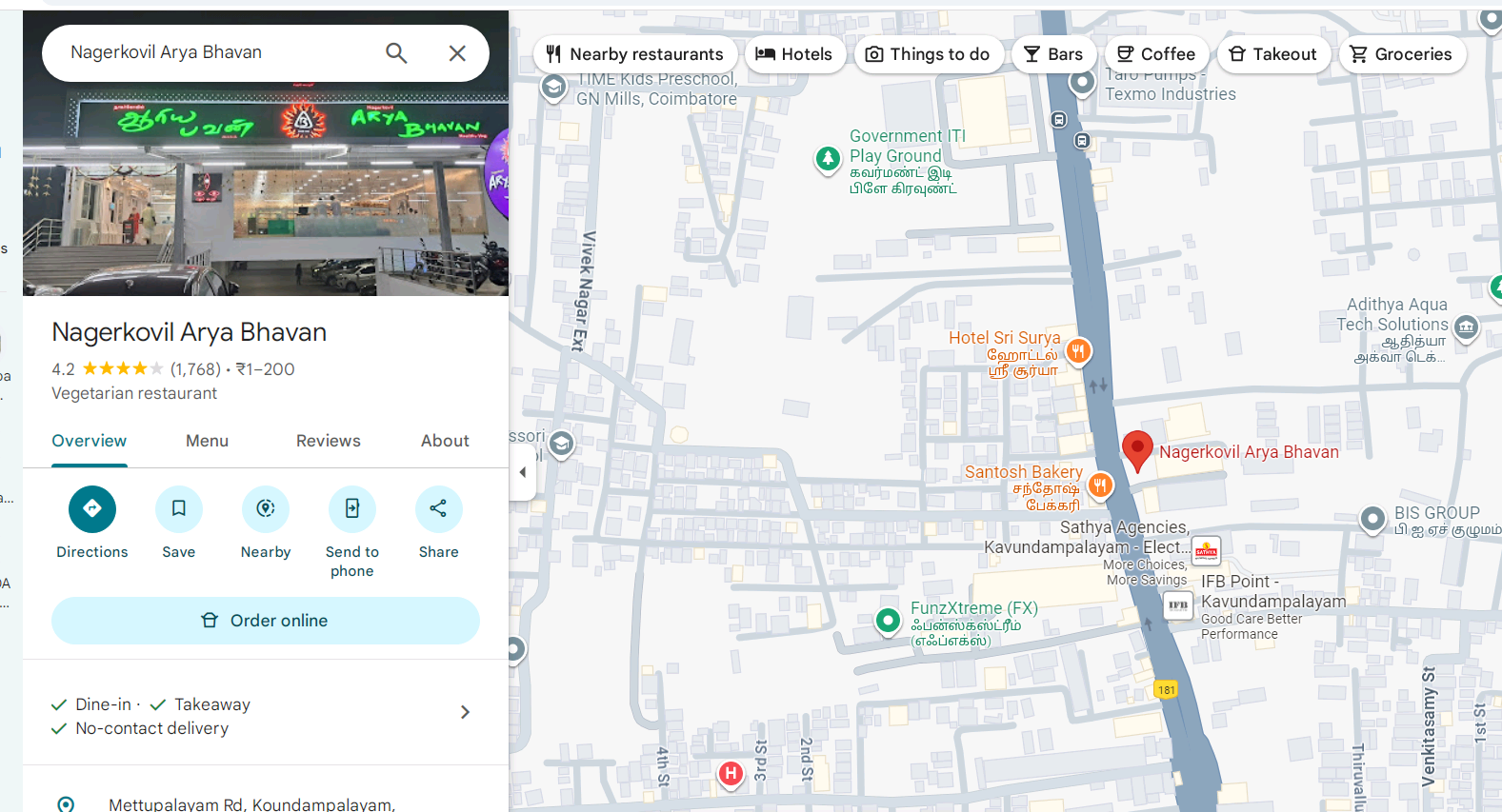
Task: Select the Coffee filter chip
Action: (x=1156, y=54)
